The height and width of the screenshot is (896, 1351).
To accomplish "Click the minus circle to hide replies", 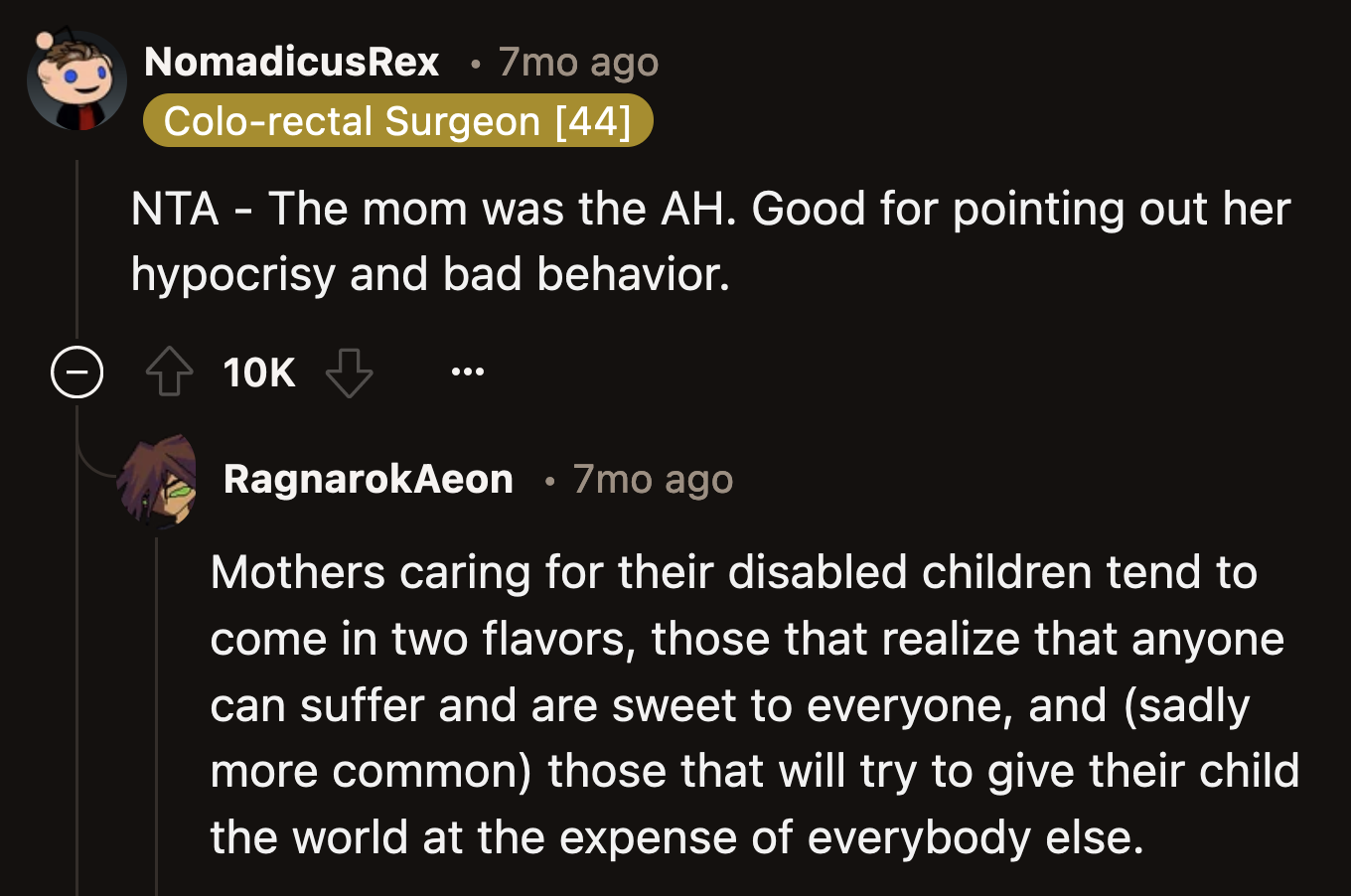I will tap(76, 373).
